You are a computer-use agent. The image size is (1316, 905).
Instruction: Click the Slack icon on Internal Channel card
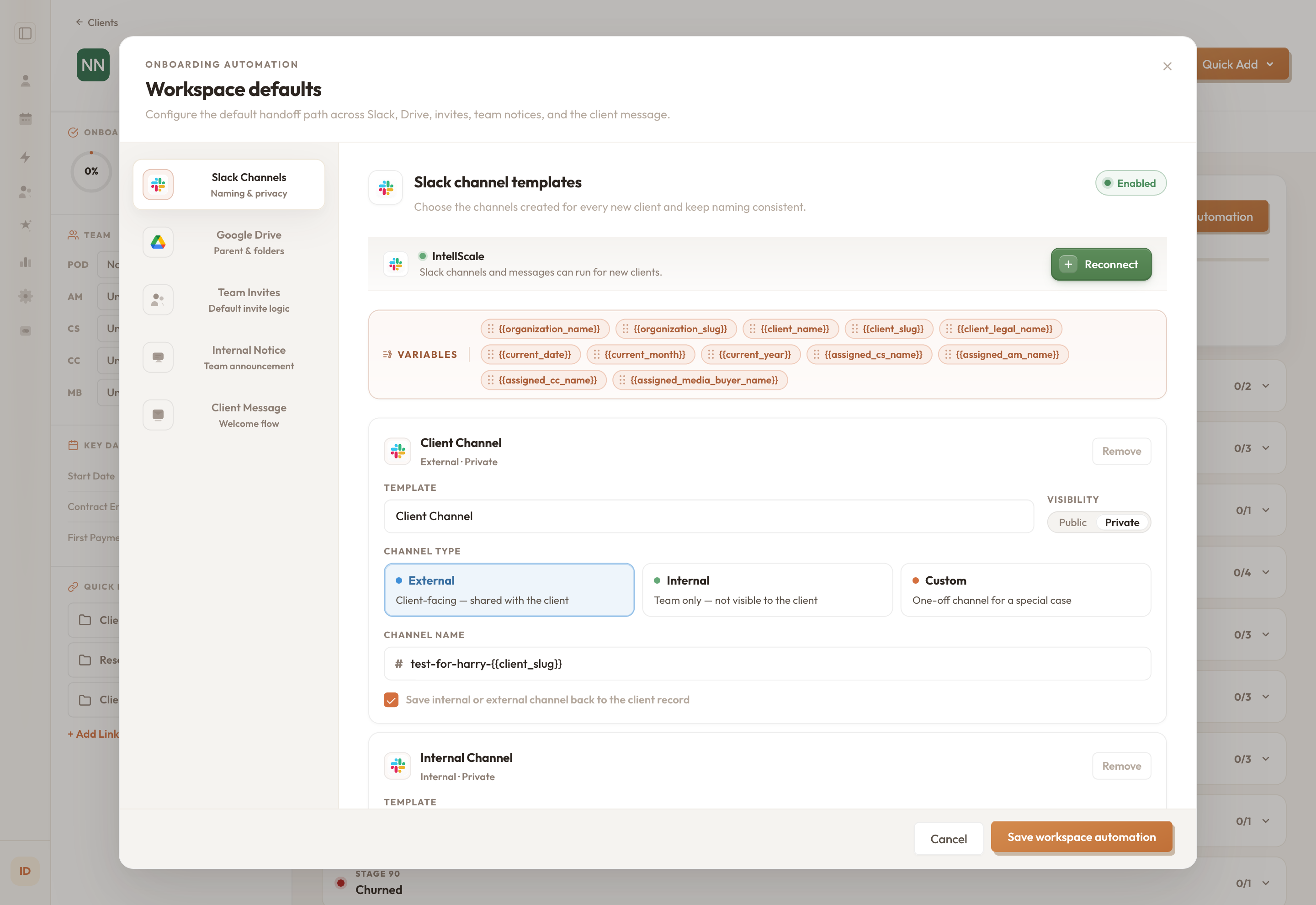pyautogui.click(x=397, y=766)
